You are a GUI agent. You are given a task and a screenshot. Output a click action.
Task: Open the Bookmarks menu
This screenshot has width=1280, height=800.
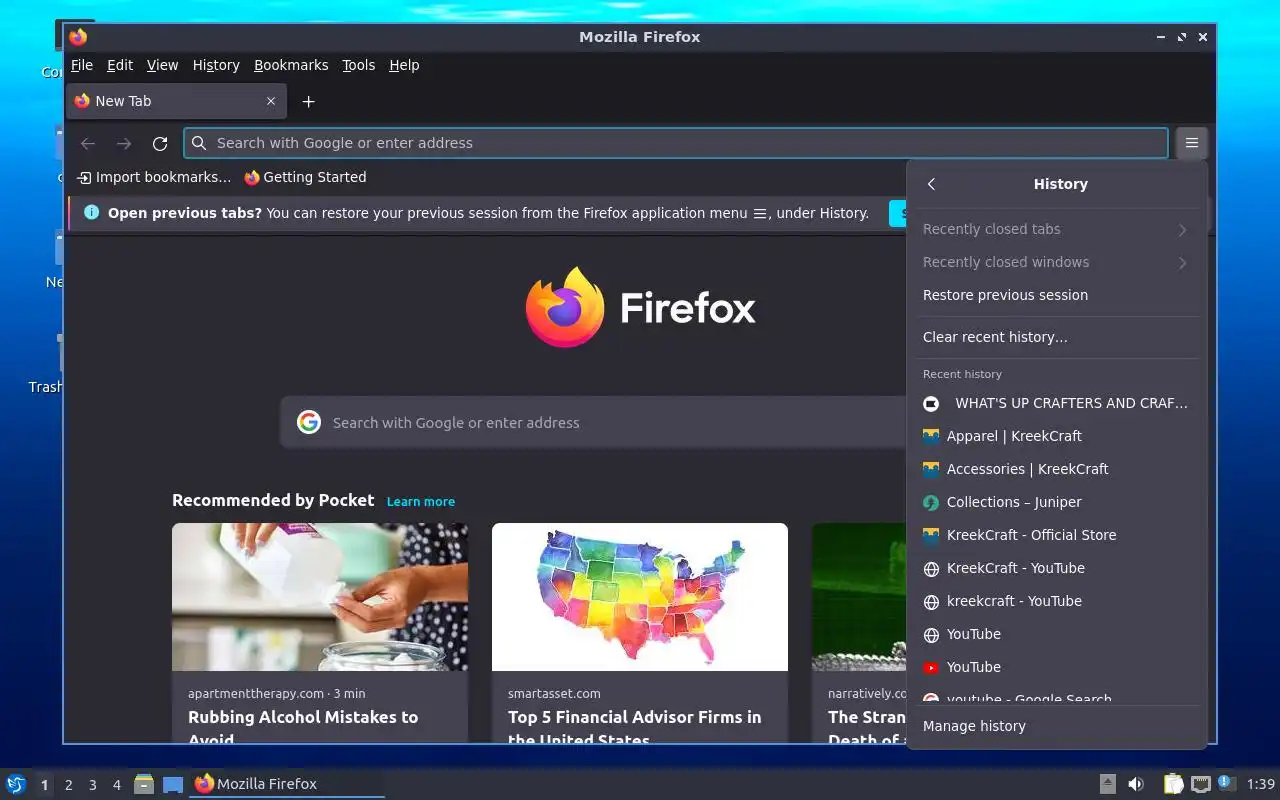[x=291, y=65]
